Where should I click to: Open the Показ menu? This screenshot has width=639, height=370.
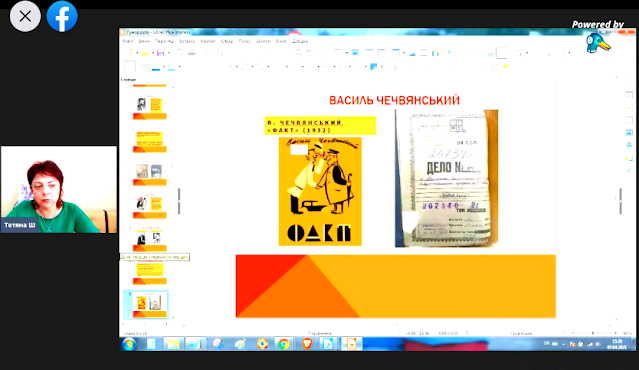[x=245, y=41]
